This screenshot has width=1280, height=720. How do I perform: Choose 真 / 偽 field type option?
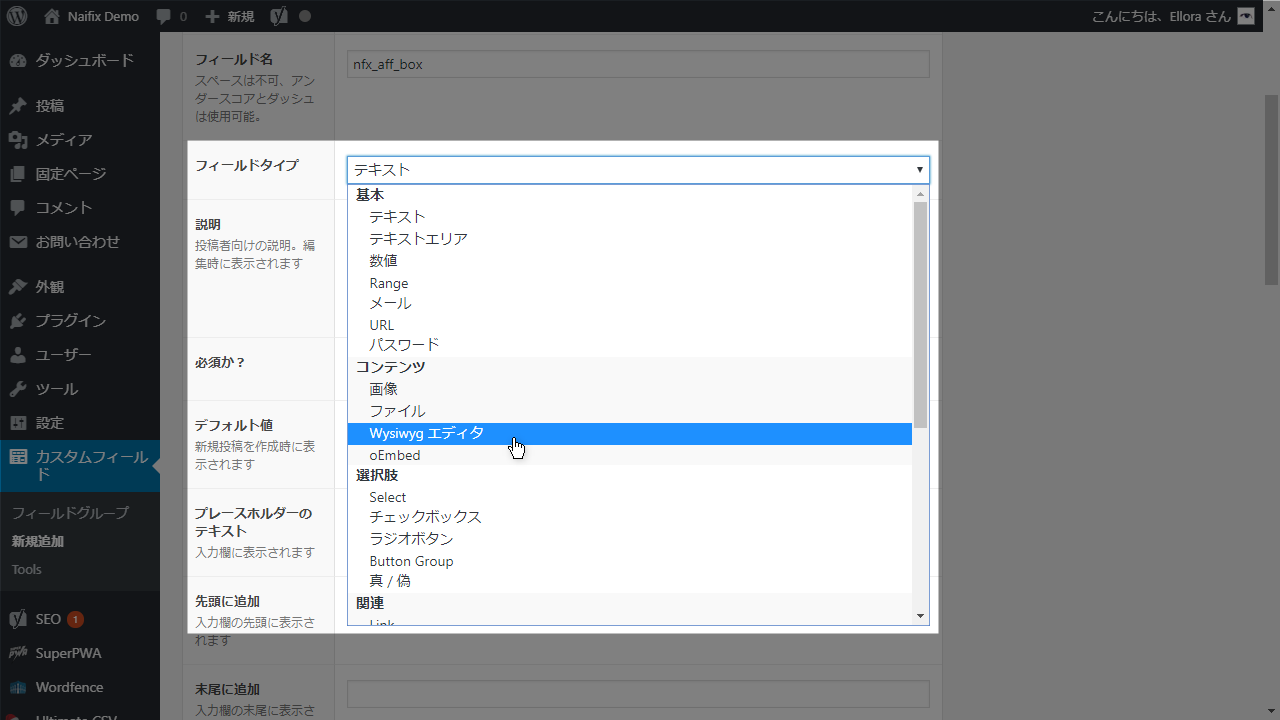tap(630, 581)
